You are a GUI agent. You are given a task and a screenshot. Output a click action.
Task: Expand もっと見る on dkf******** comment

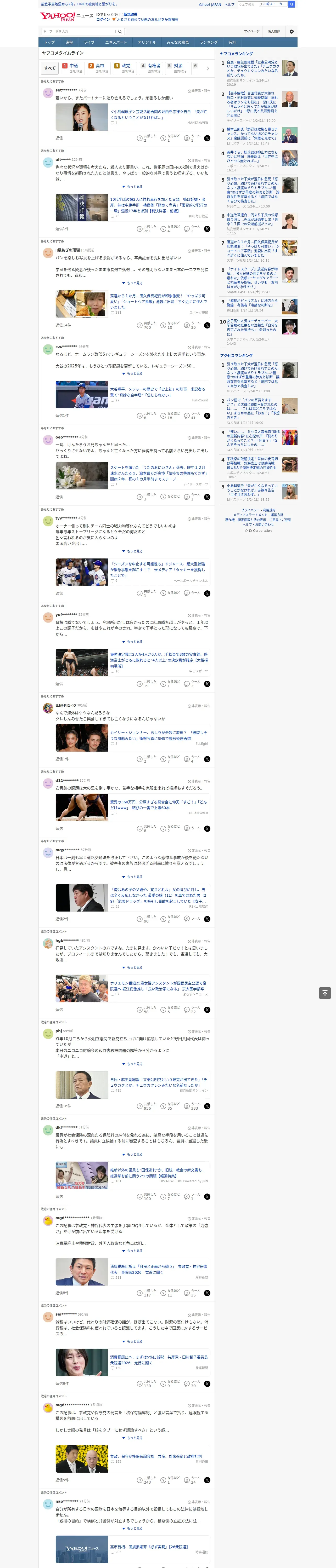coord(132,1154)
